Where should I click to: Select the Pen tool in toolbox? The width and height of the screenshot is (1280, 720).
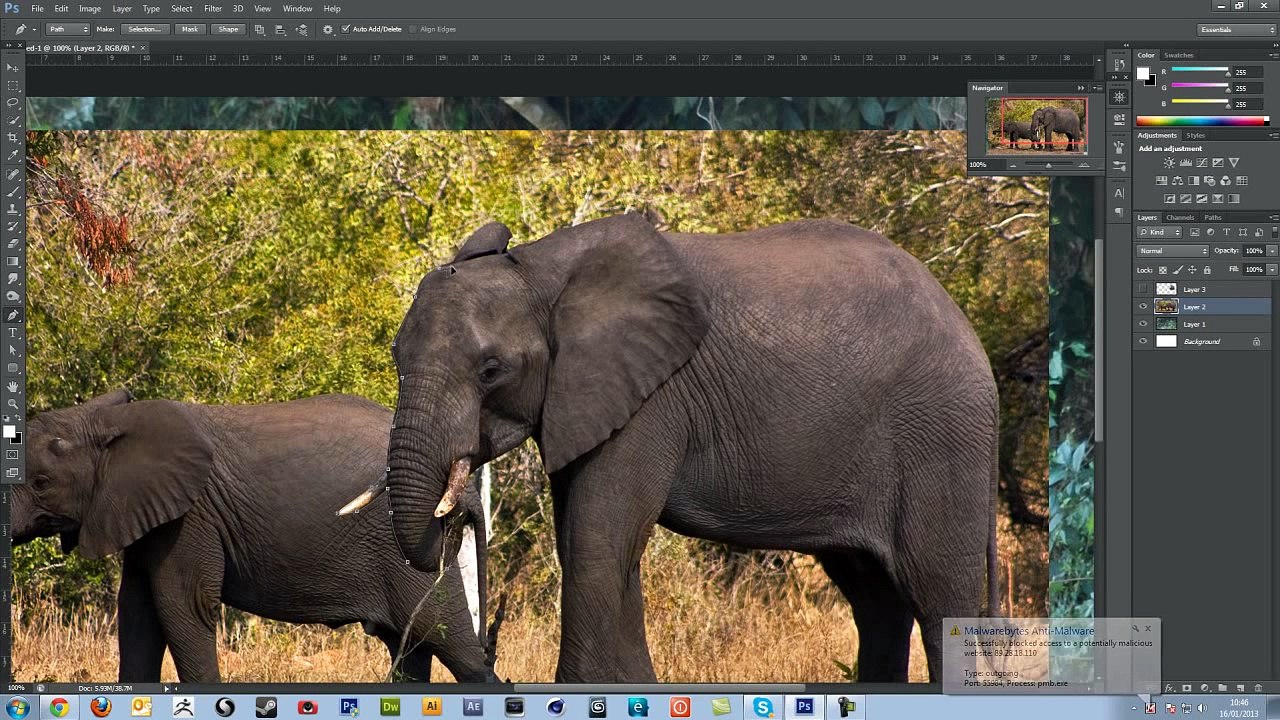click(13, 315)
